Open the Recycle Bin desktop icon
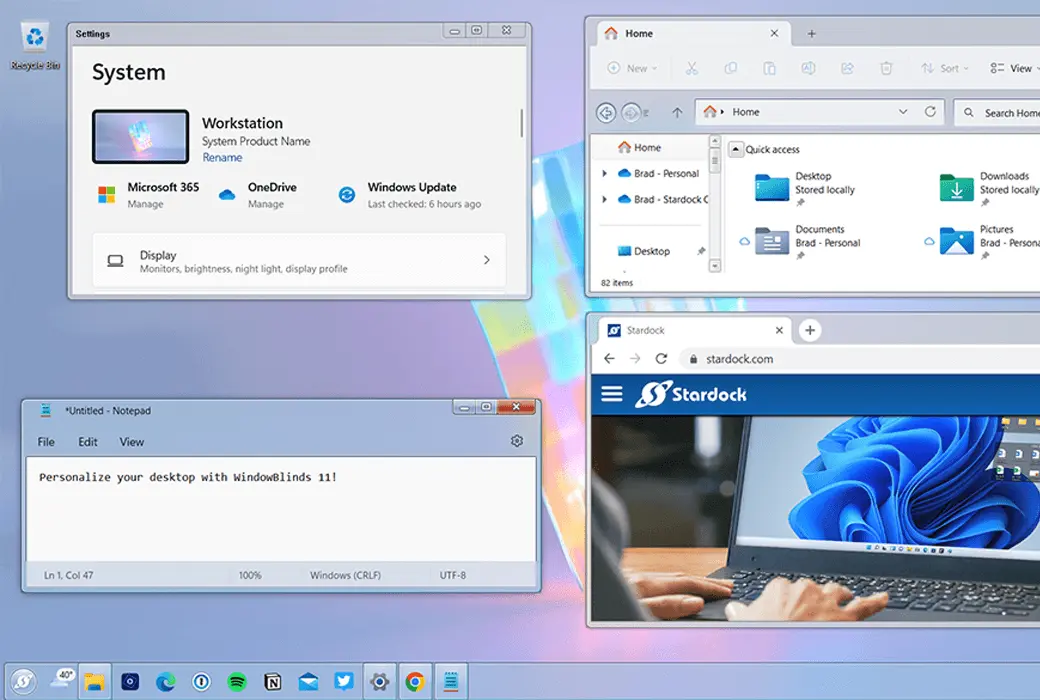1040x700 pixels. 34,45
